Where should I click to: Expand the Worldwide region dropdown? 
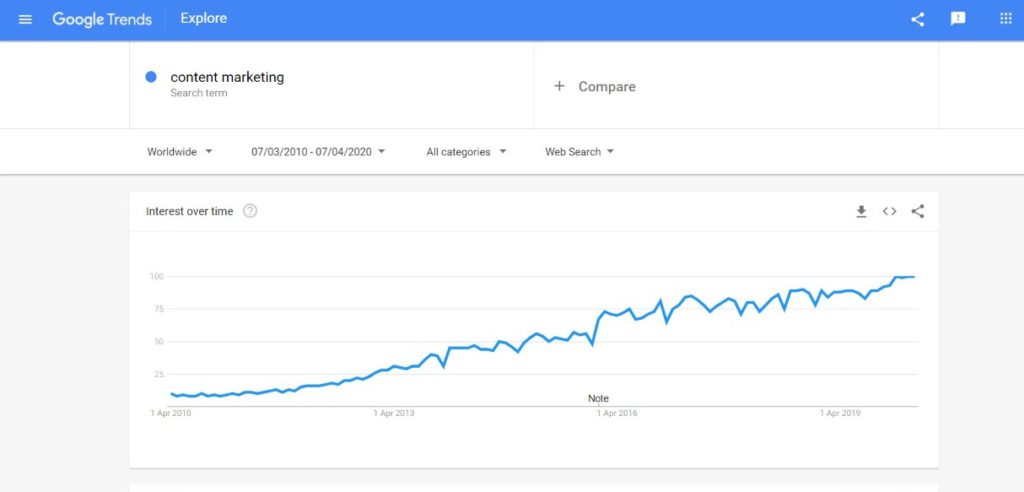[x=180, y=152]
